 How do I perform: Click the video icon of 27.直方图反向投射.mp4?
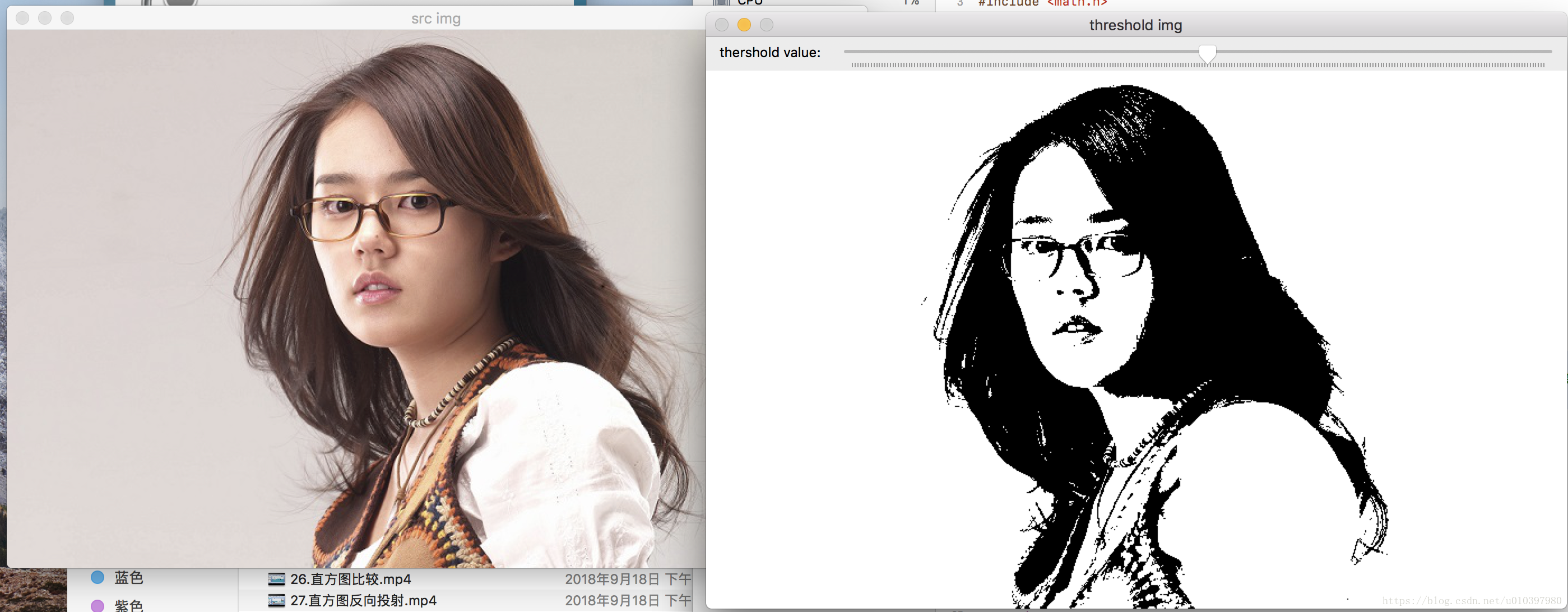(276, 600)
